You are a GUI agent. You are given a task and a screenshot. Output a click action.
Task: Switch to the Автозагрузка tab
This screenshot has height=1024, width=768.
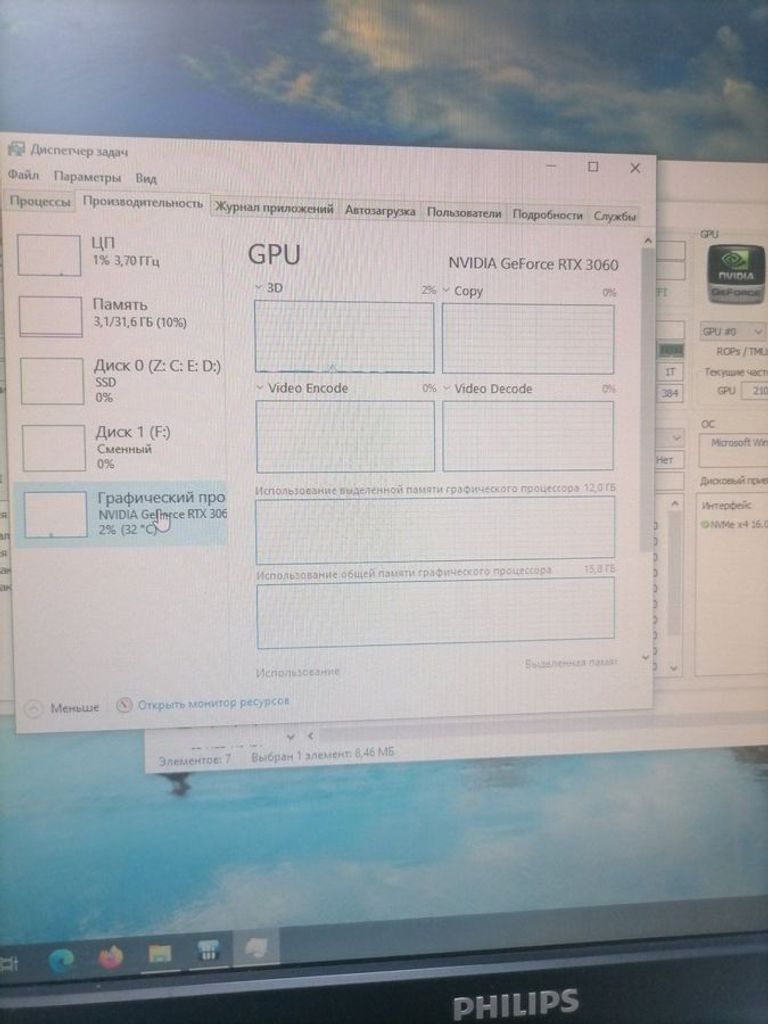click(x=380, y=210)
